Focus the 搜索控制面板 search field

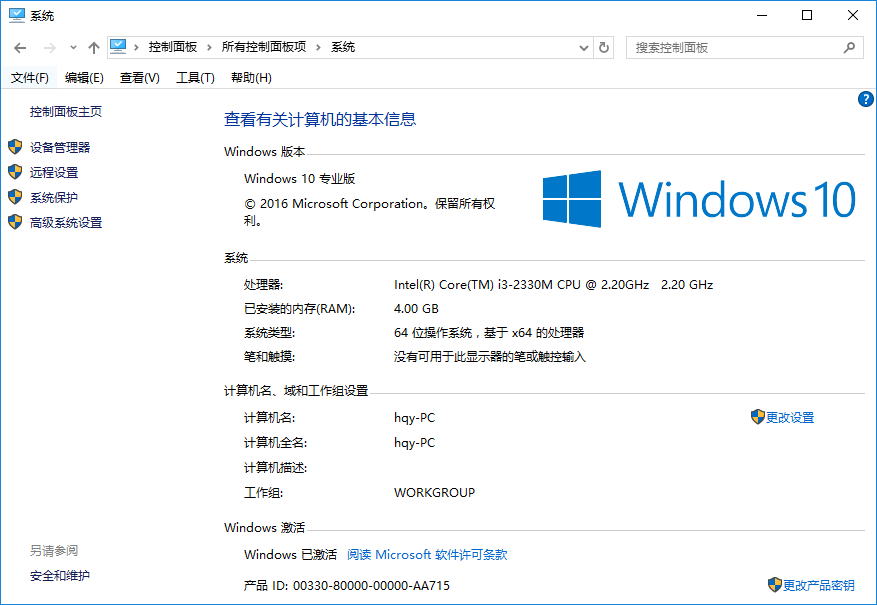point(744,48)
